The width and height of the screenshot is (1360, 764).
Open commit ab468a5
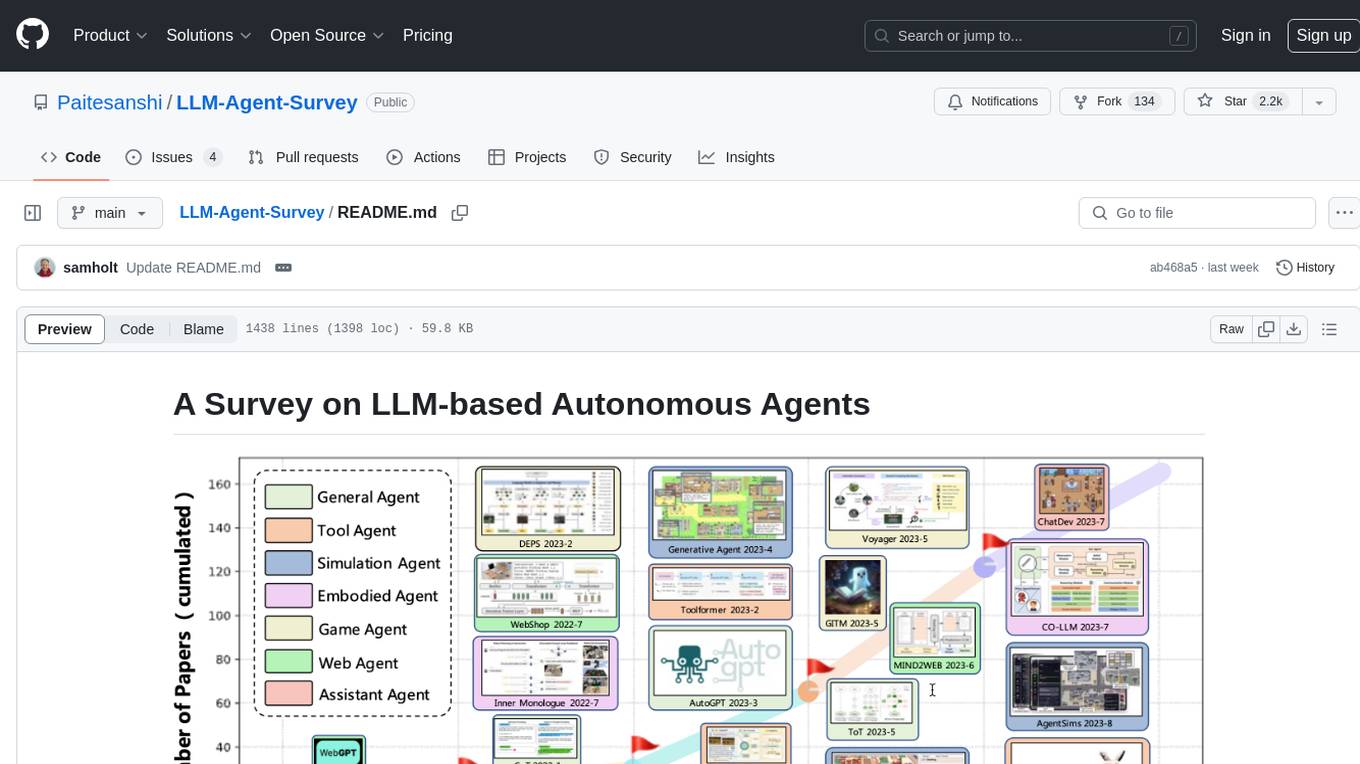[1173, 268]
